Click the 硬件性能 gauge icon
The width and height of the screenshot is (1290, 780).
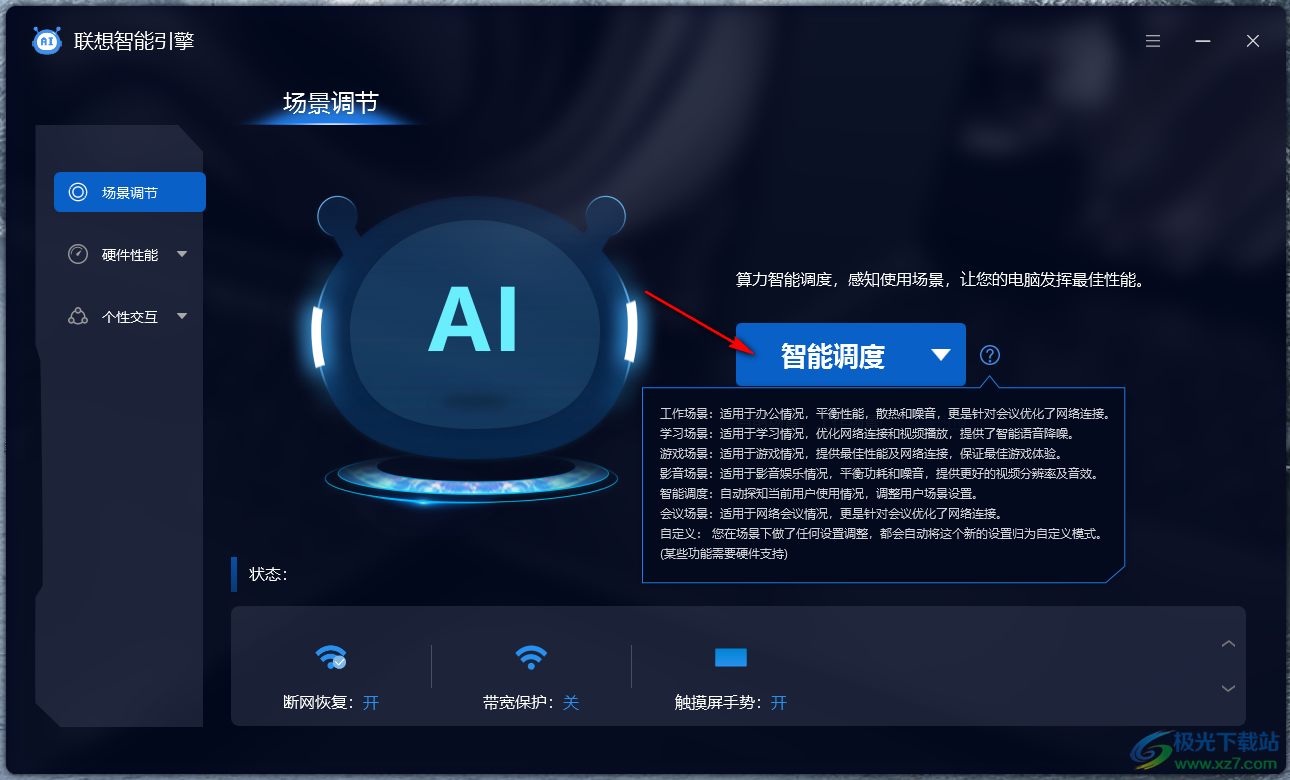point(77,254)
